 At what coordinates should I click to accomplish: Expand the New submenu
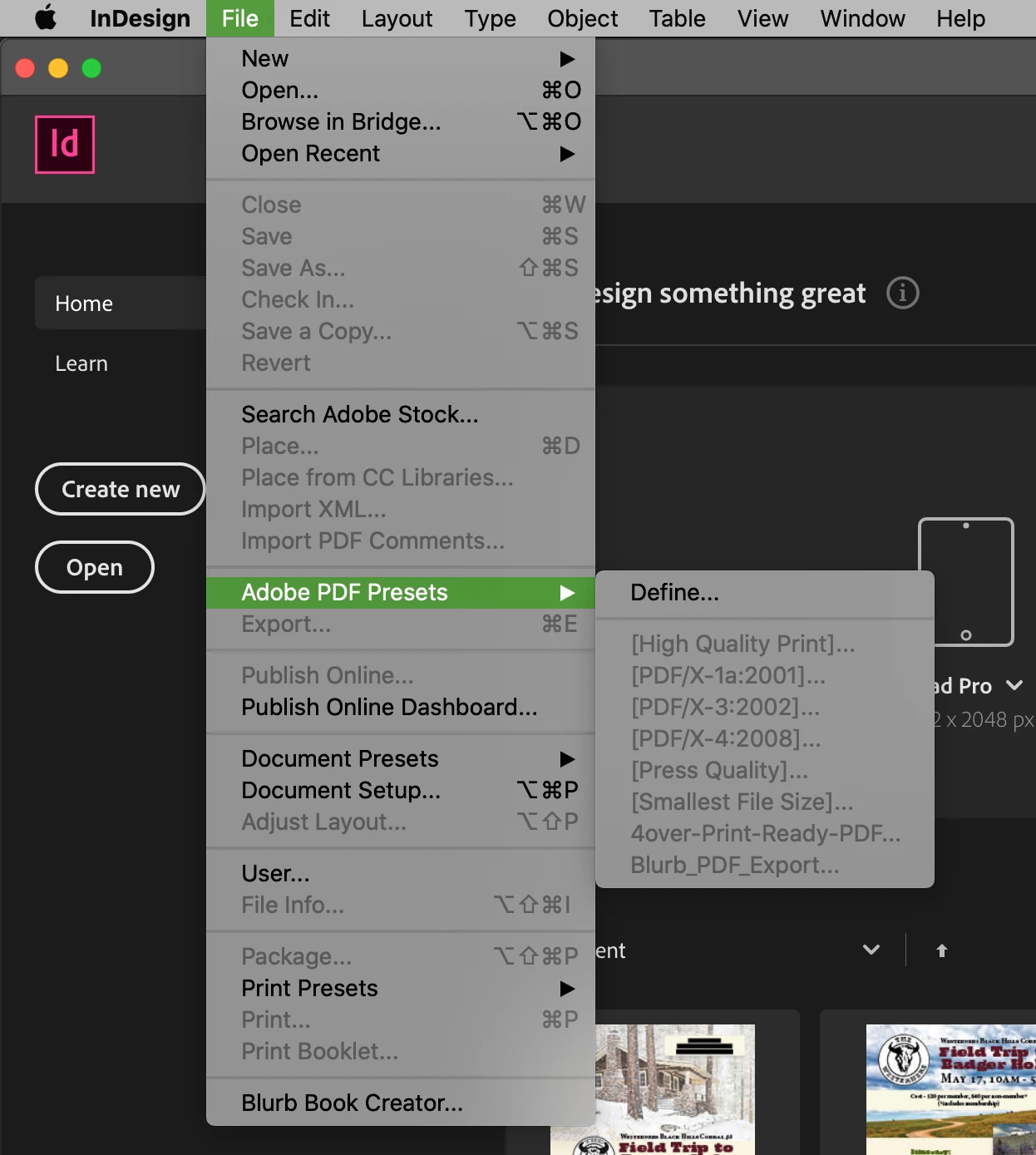pyautogui.click(x=401, y=58)
